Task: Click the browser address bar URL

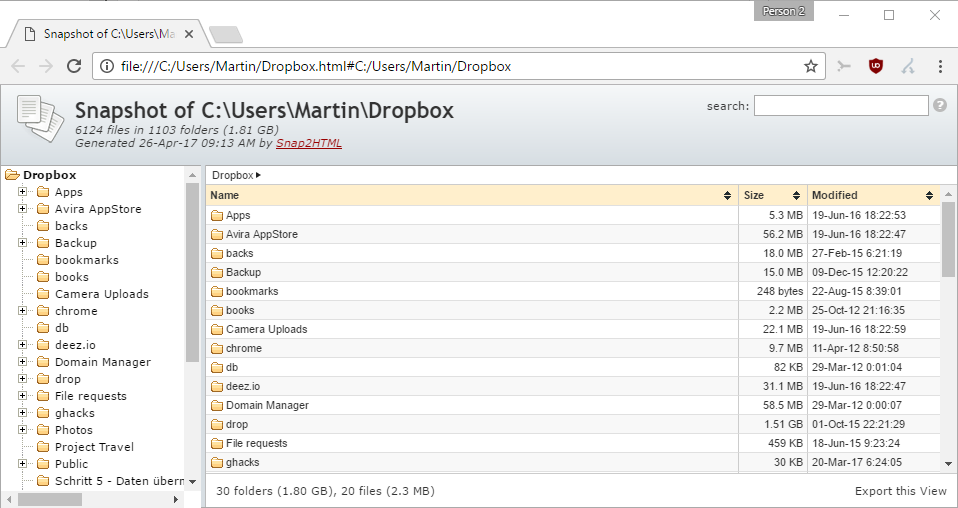Action: 316,66
